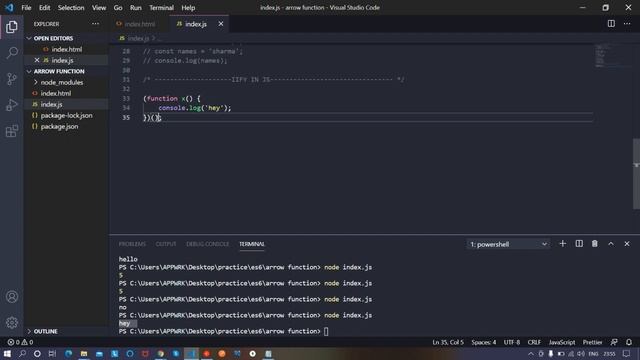This screenshot has width=640, height=360.
Task: Open the Accounts menu icon
Action: point(12,297)
